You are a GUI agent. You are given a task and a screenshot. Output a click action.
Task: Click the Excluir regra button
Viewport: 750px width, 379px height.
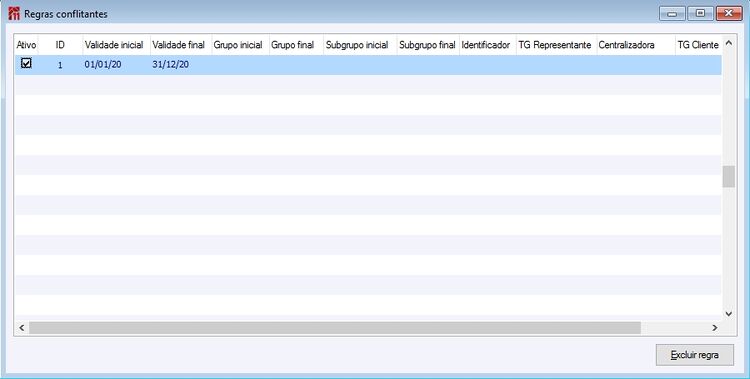coord(695,355)
